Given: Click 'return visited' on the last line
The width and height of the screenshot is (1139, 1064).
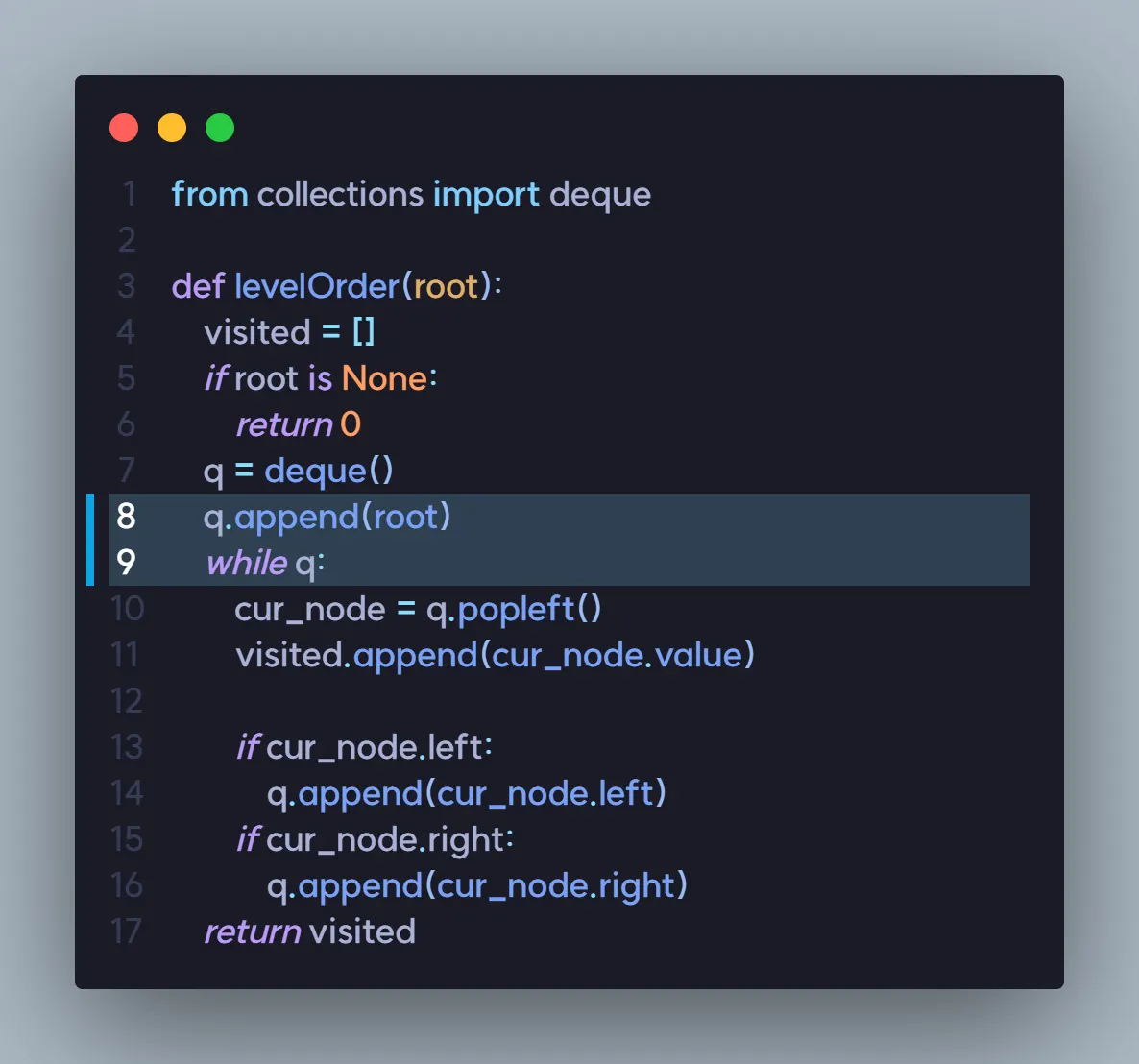Looking at the screenshot, I should pos(309,931).
